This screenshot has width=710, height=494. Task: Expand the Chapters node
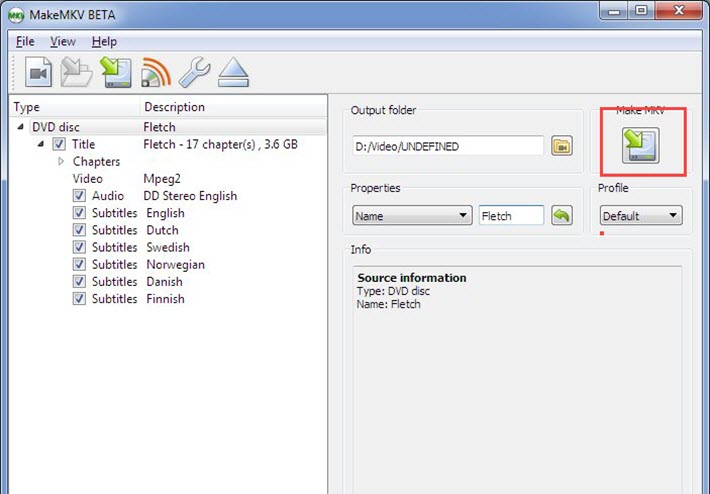click(61, 161)
